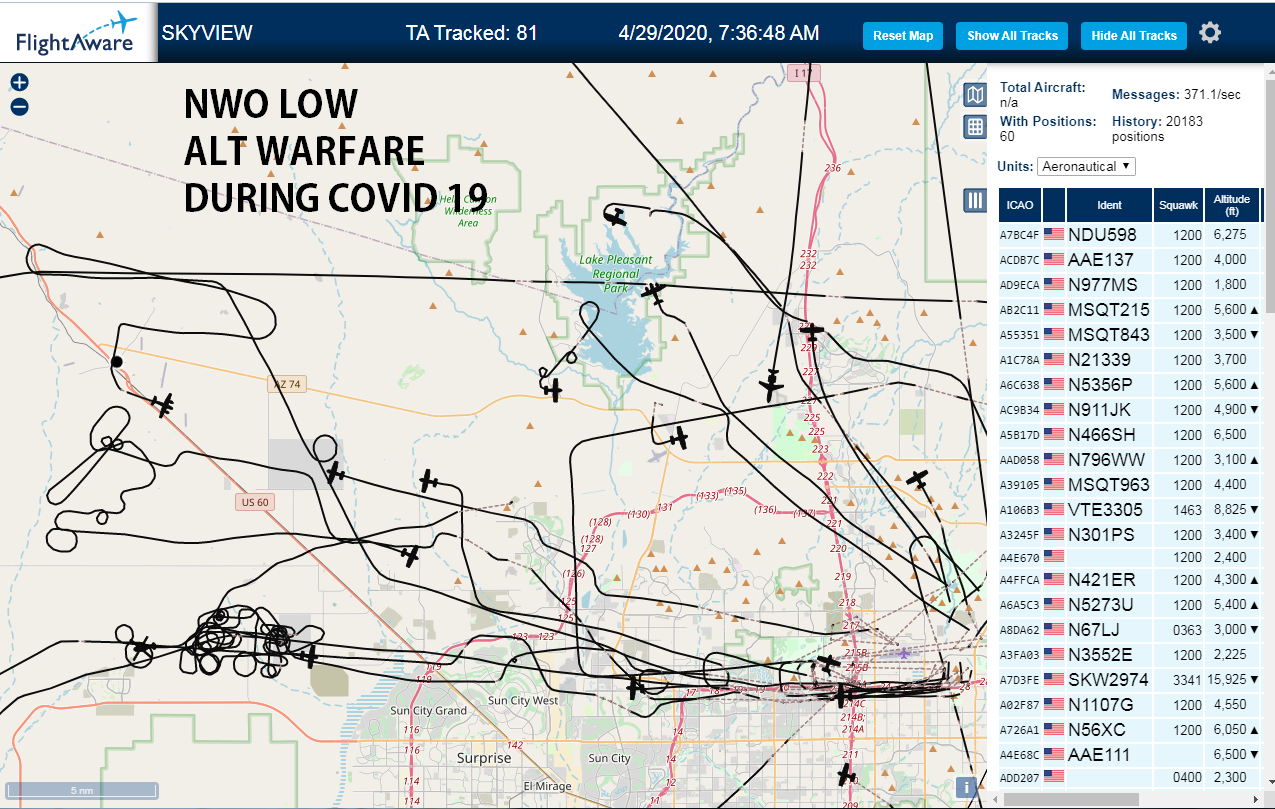Open the Units Aeronautical dropdown

point(1086,166)
